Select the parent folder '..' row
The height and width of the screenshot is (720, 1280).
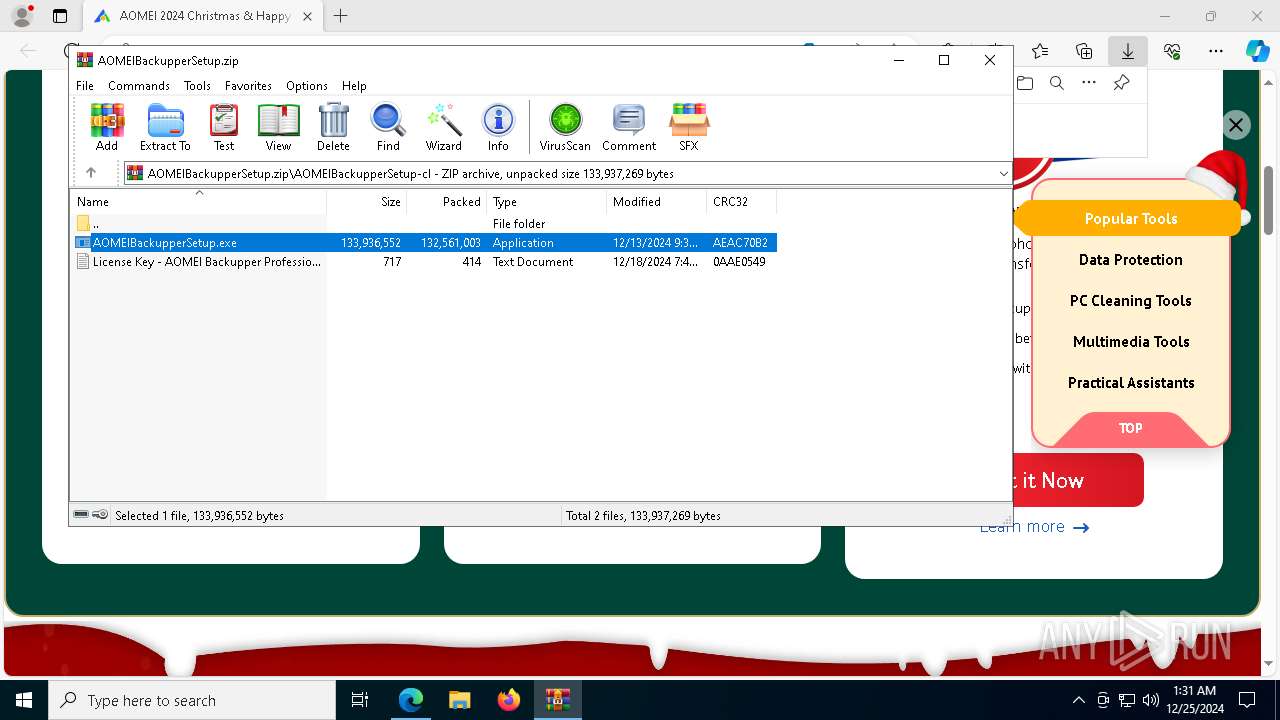pyautogui.click(x=425, y=224)
